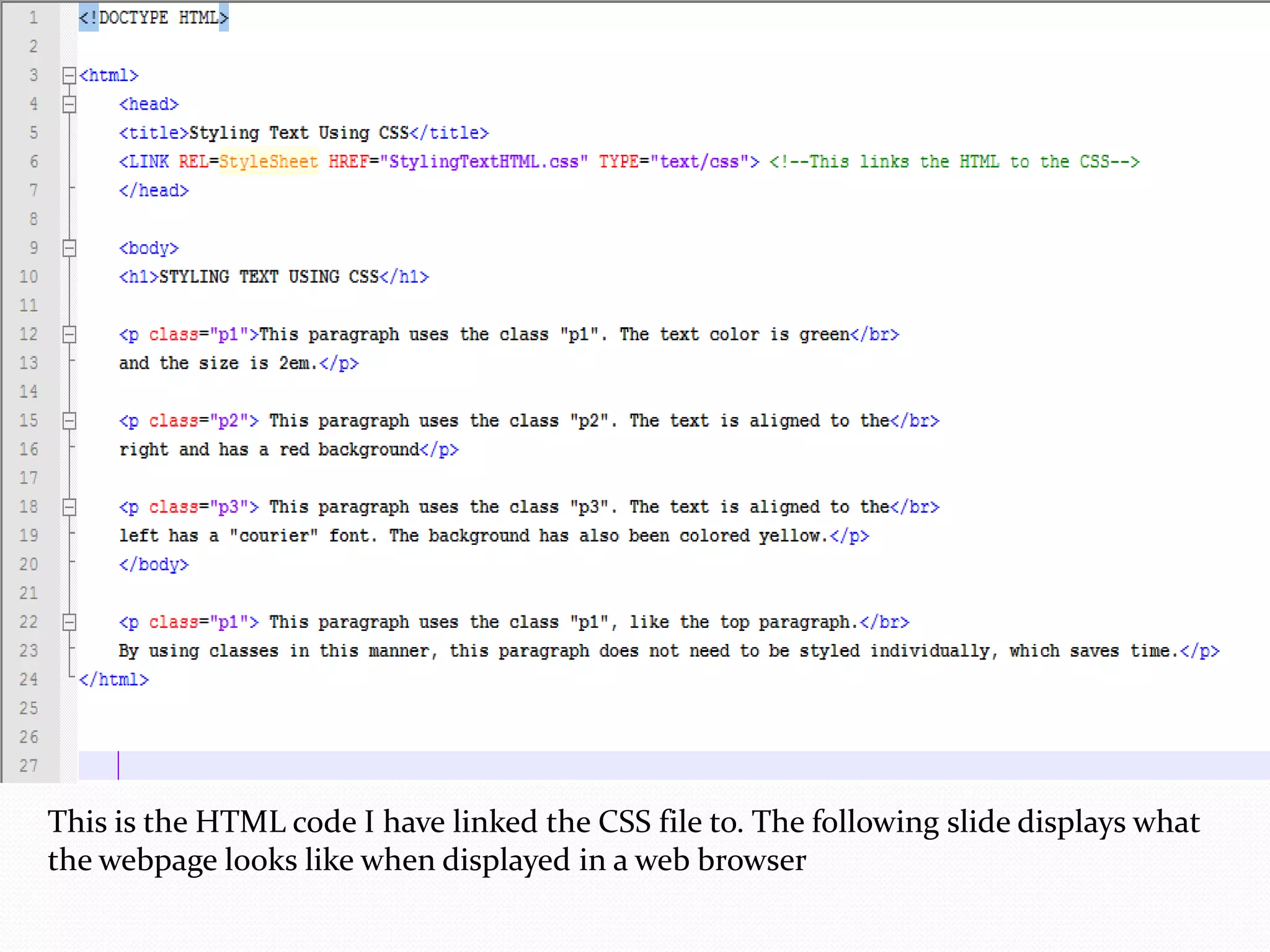The height and width of the screenshot is (952, 1270).
Task: Collapse the head section fold marker
Action: click(69, 104)
